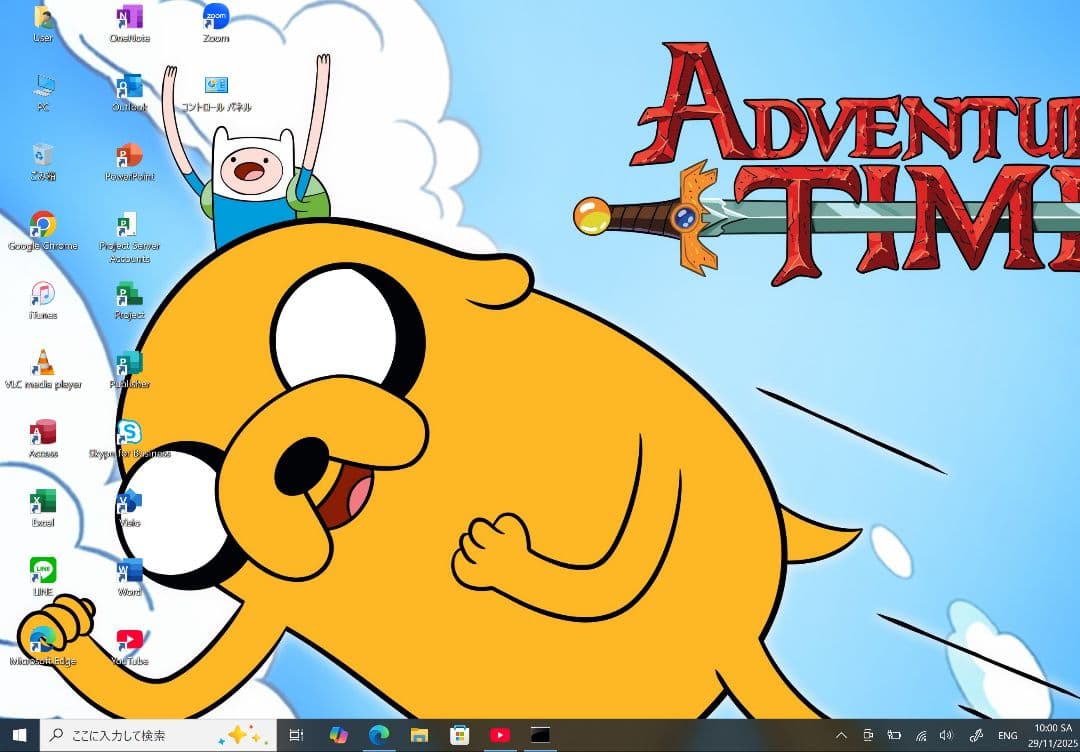Viewport: 1080px width, 752px height.
Task: Select the Zoom desktop shortcut
Action: (215, 17)
